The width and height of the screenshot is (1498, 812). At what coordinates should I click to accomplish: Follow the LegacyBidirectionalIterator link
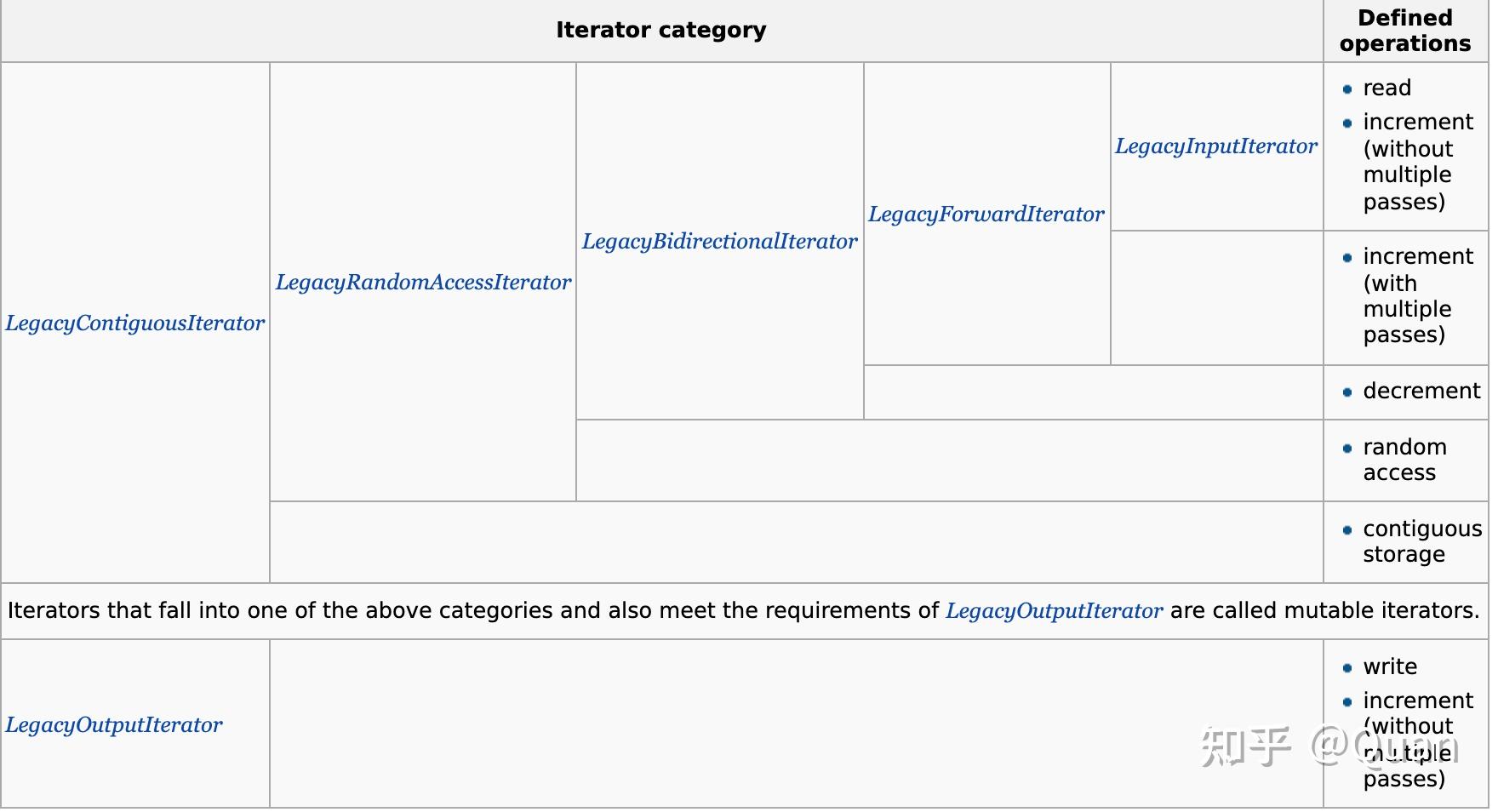coord(720,242)
